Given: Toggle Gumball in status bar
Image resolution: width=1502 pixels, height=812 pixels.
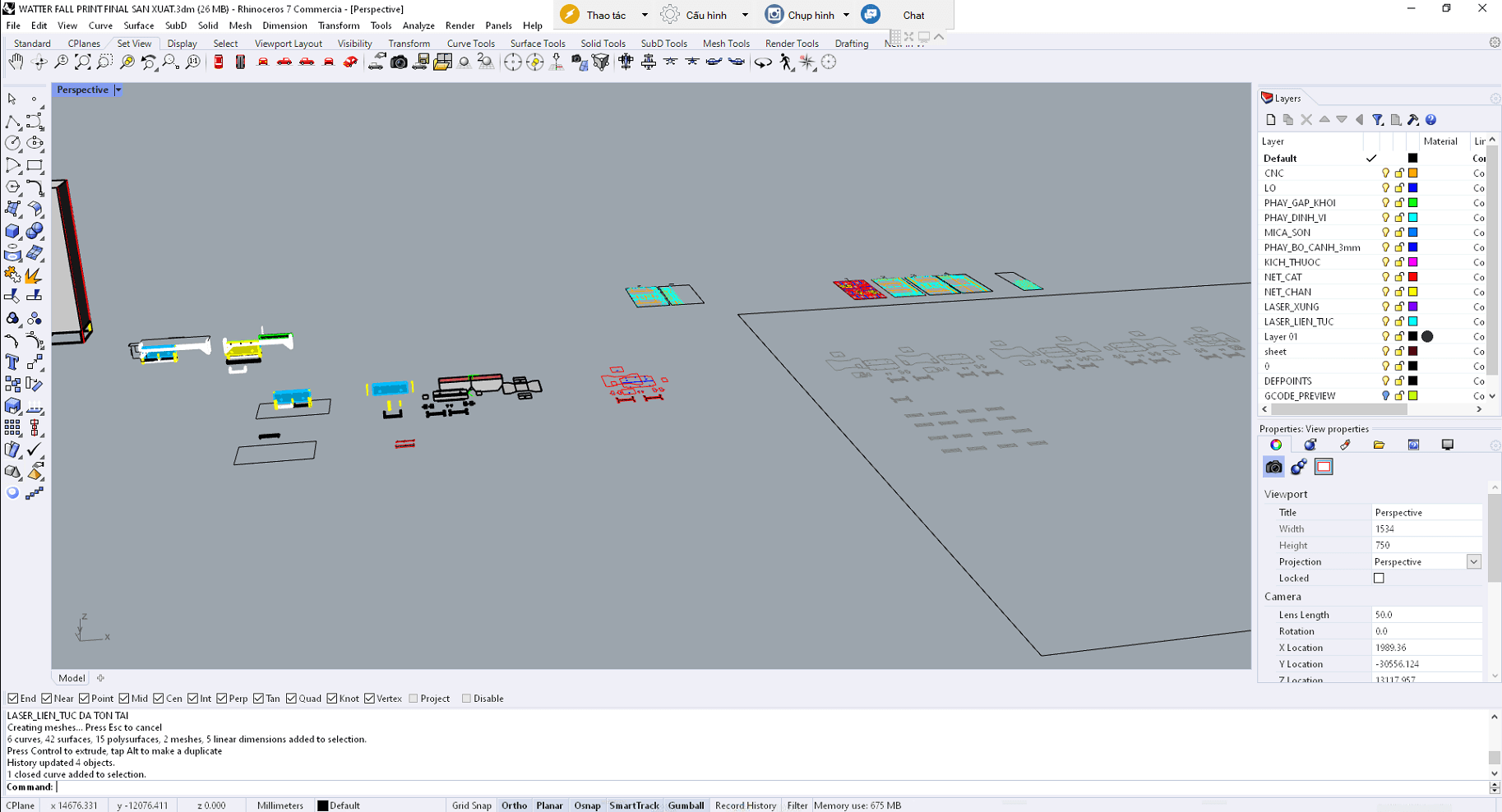Looking at the screenshot, I should (686, 805).
